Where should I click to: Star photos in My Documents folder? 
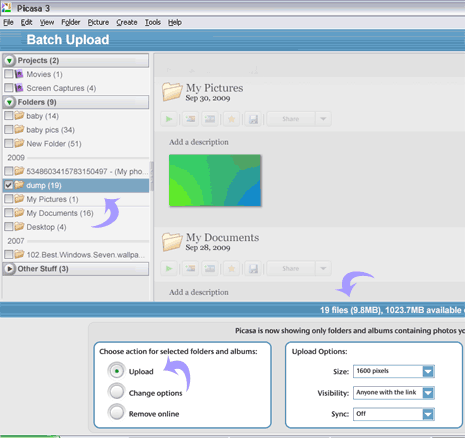click(x=231, y=269)
